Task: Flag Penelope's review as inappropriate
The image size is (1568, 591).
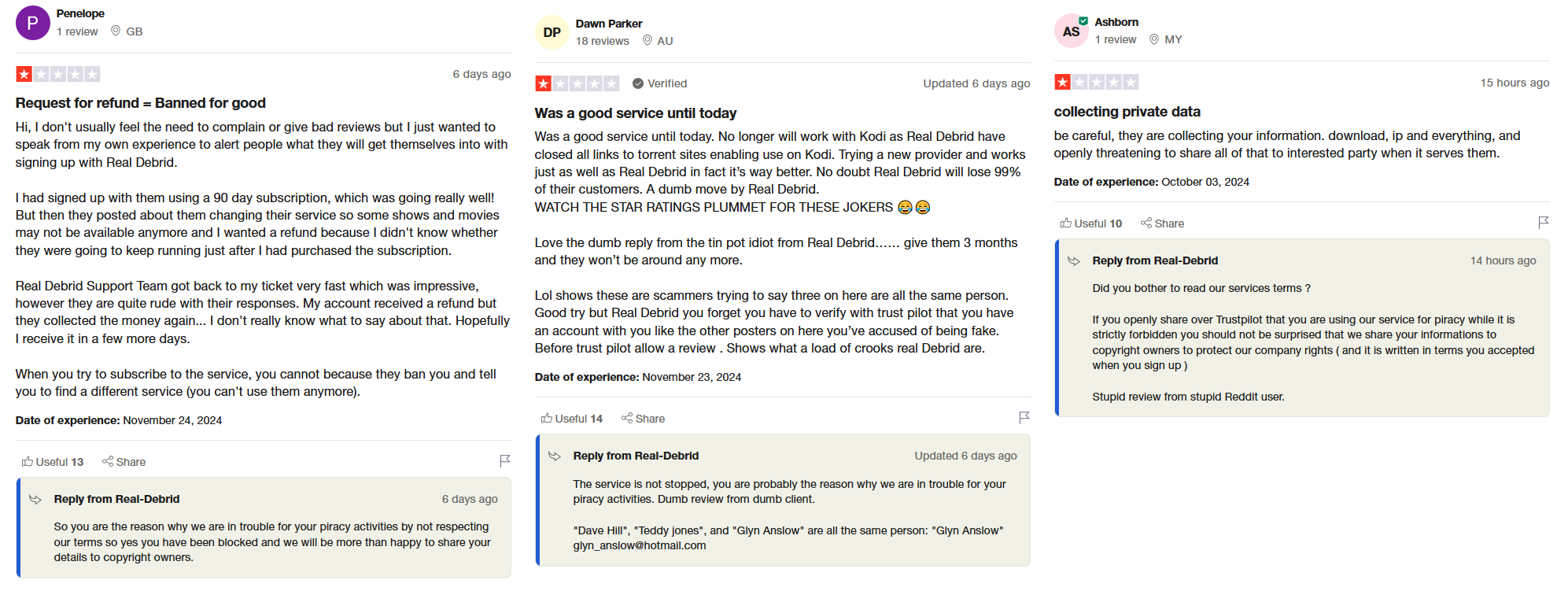Action: [505, 461]
